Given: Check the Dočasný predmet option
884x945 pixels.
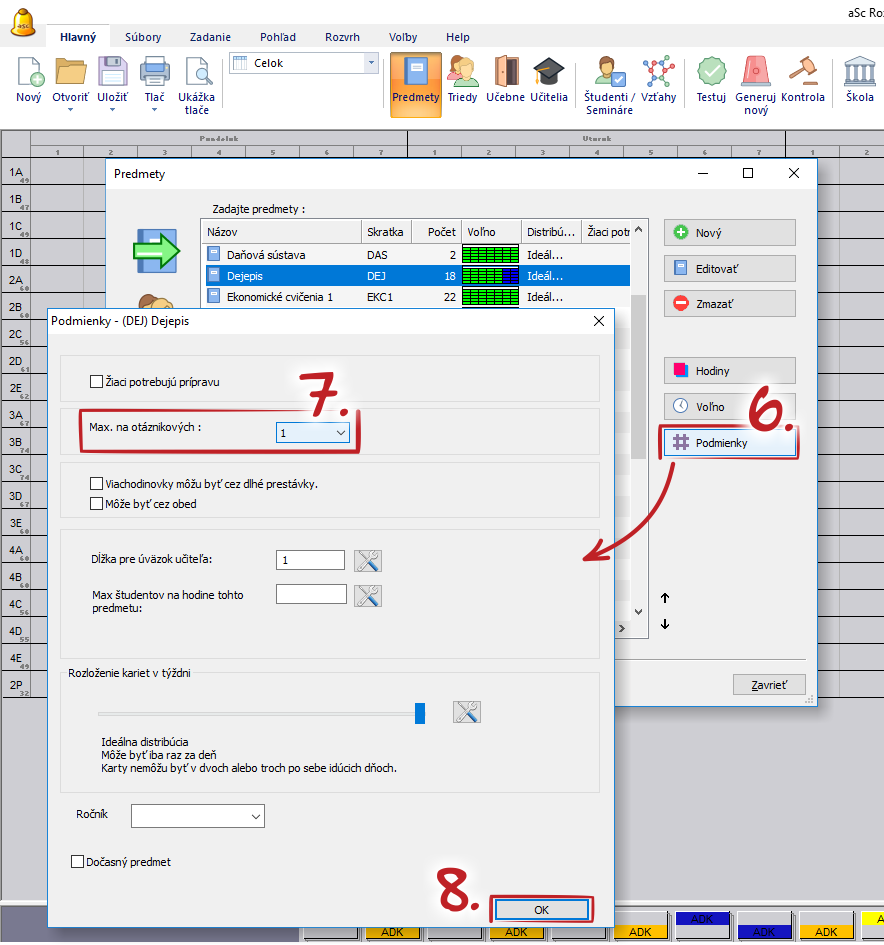Looking at the screenshot, I should coord(79,861).
